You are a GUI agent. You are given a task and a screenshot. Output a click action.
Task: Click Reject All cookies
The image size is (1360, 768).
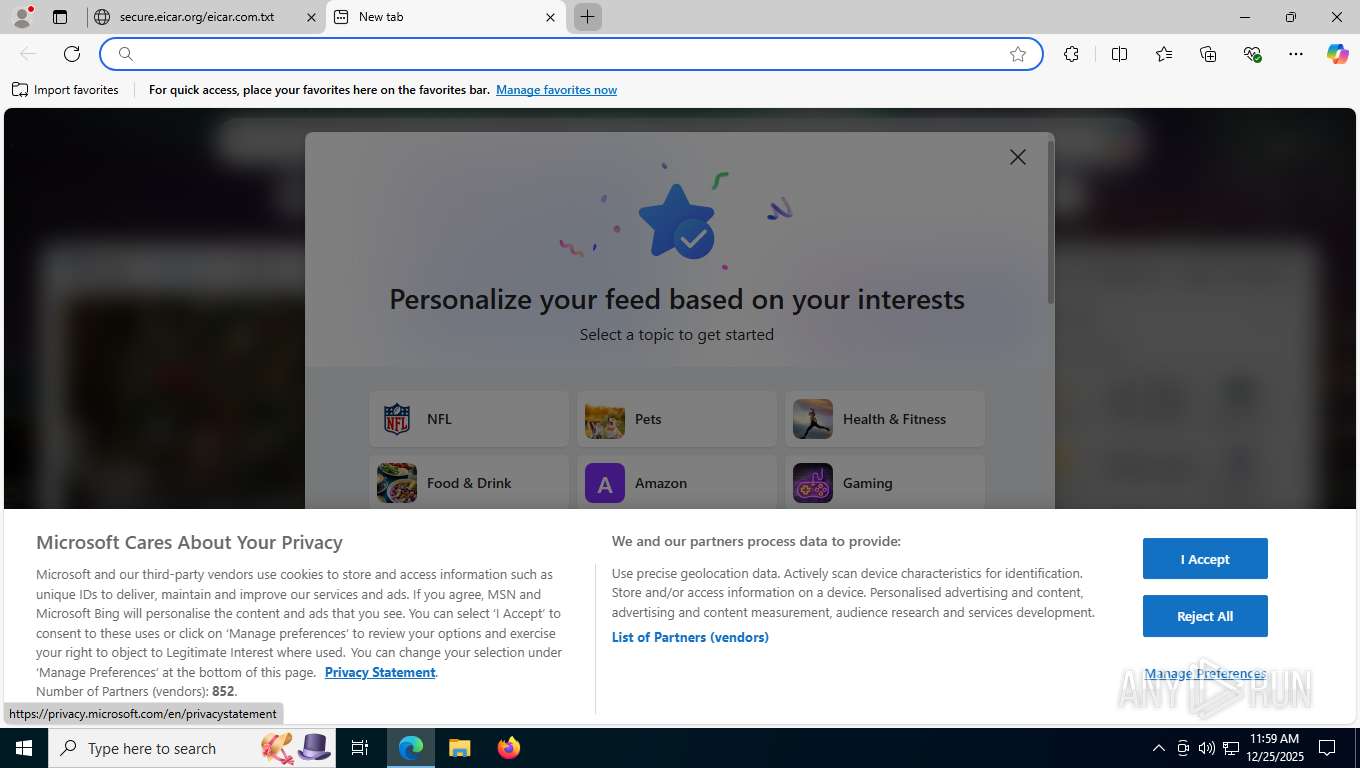pos(1205,616)
